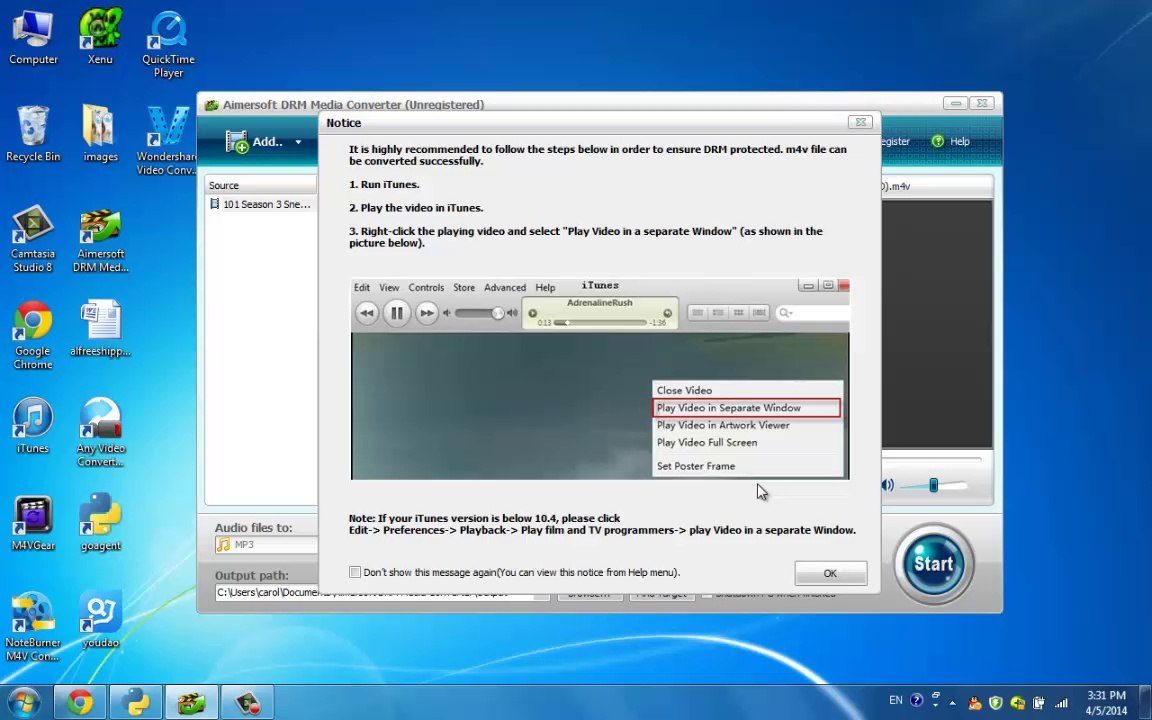Select the alfreeshipp document icon
Viewport: 1152px width, 720px height.
pos(100,328)
